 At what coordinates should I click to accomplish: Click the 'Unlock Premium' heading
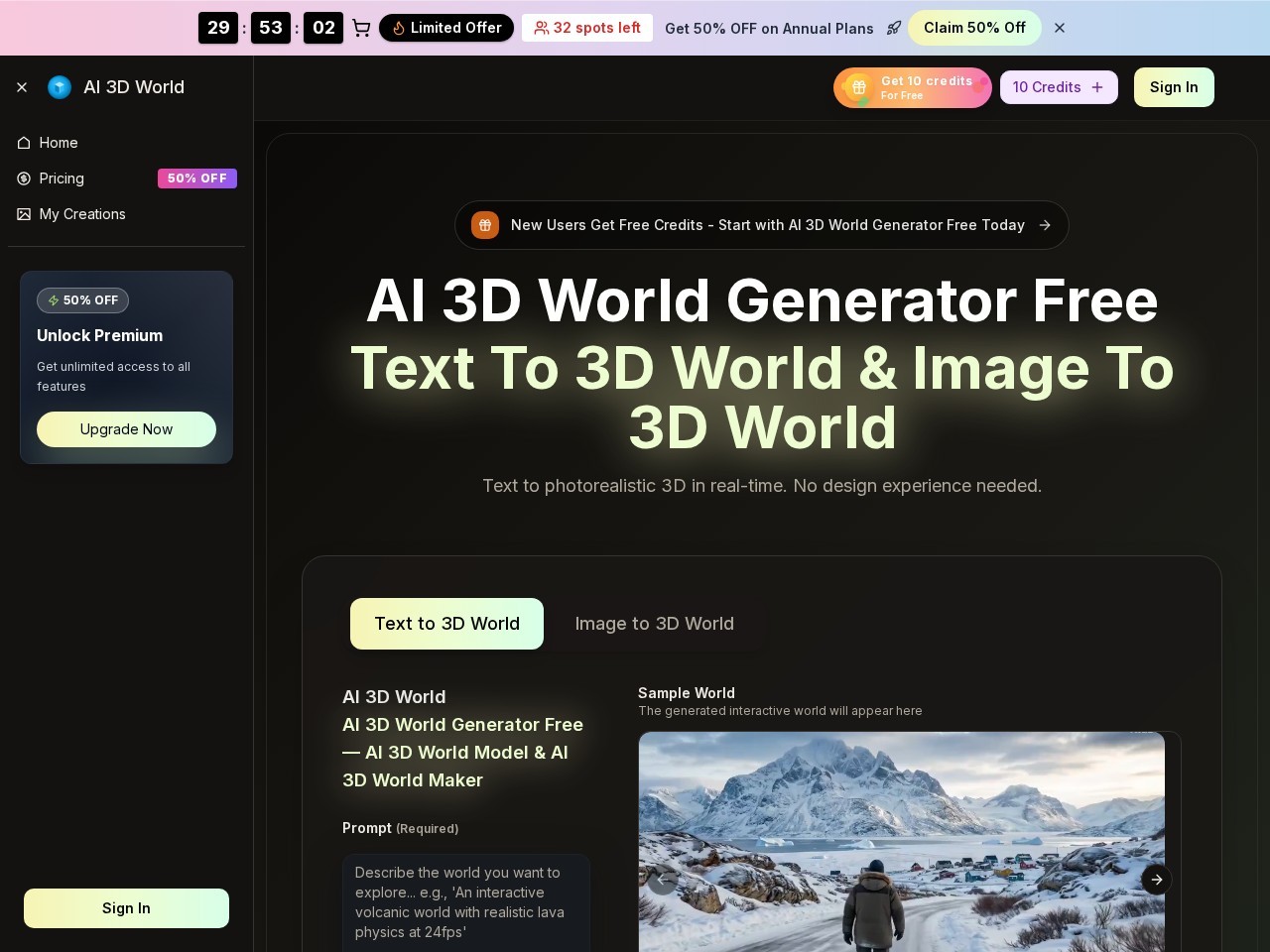[100, 335]
